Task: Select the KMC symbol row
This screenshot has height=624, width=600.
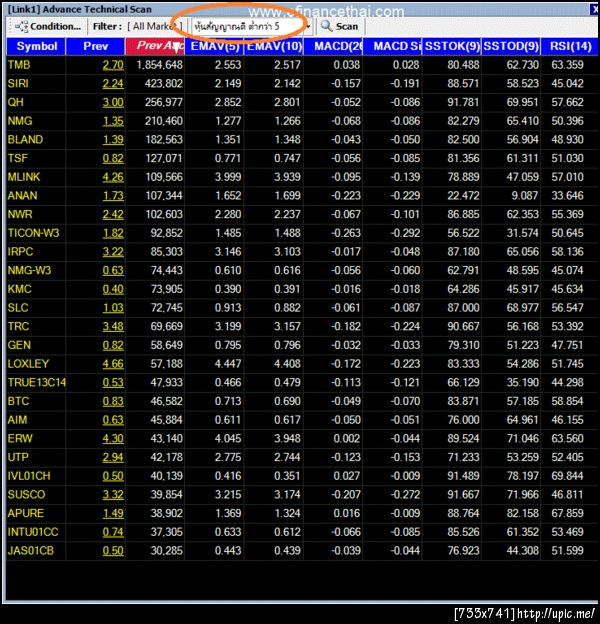Action: (x=302, y=289)
